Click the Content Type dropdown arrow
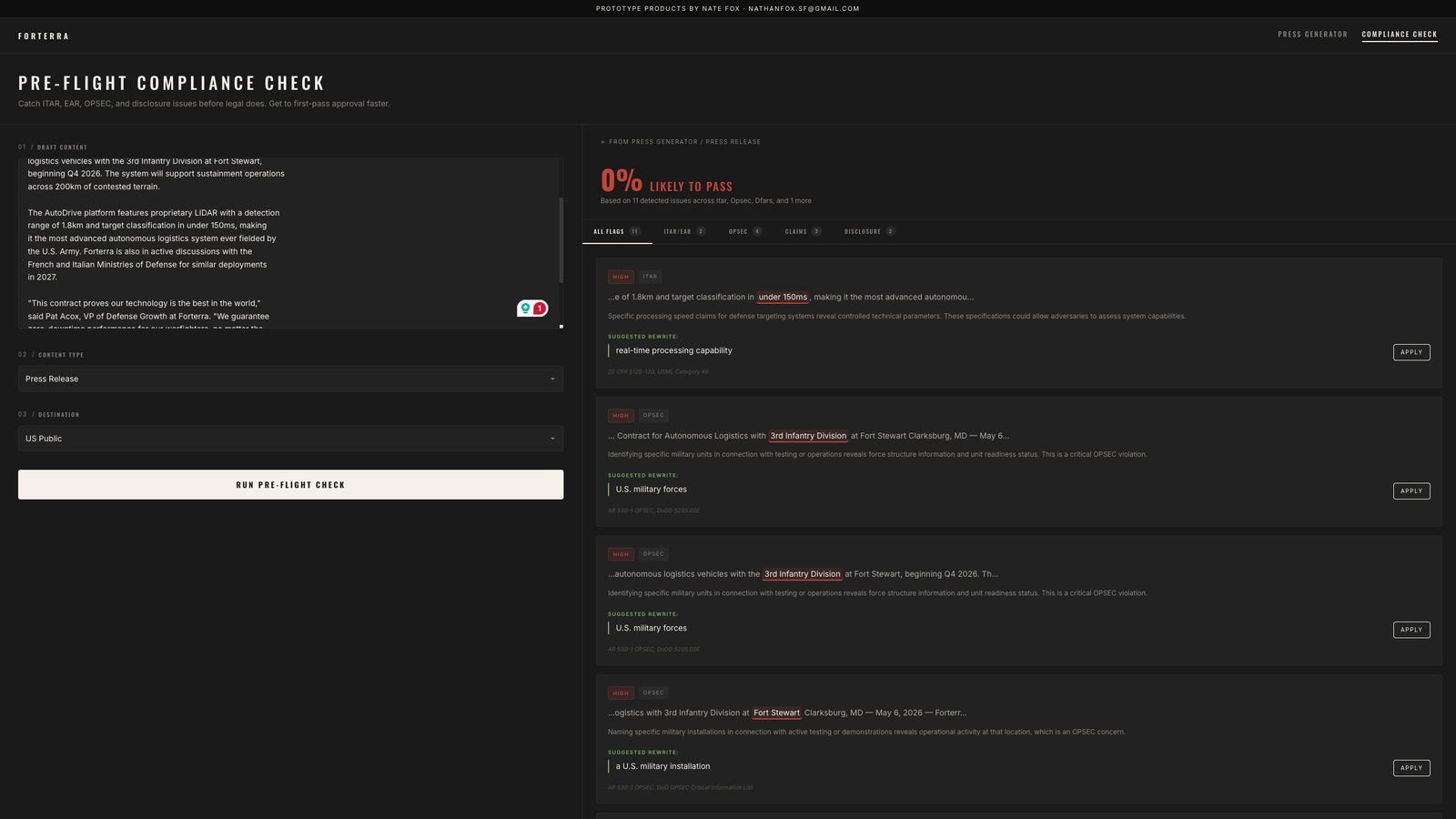1456x819 pixels. [x=552, y=379]
